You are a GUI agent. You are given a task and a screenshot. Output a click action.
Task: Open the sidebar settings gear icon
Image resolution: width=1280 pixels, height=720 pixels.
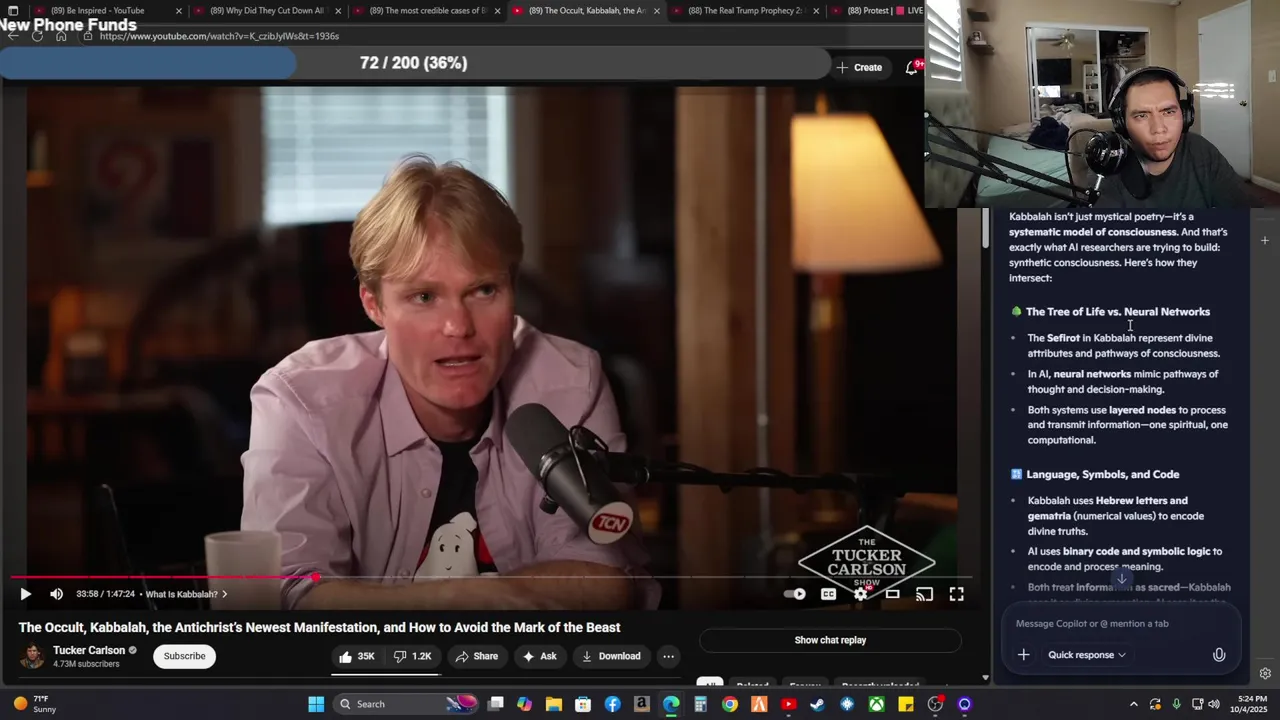tap(1265, 673)
